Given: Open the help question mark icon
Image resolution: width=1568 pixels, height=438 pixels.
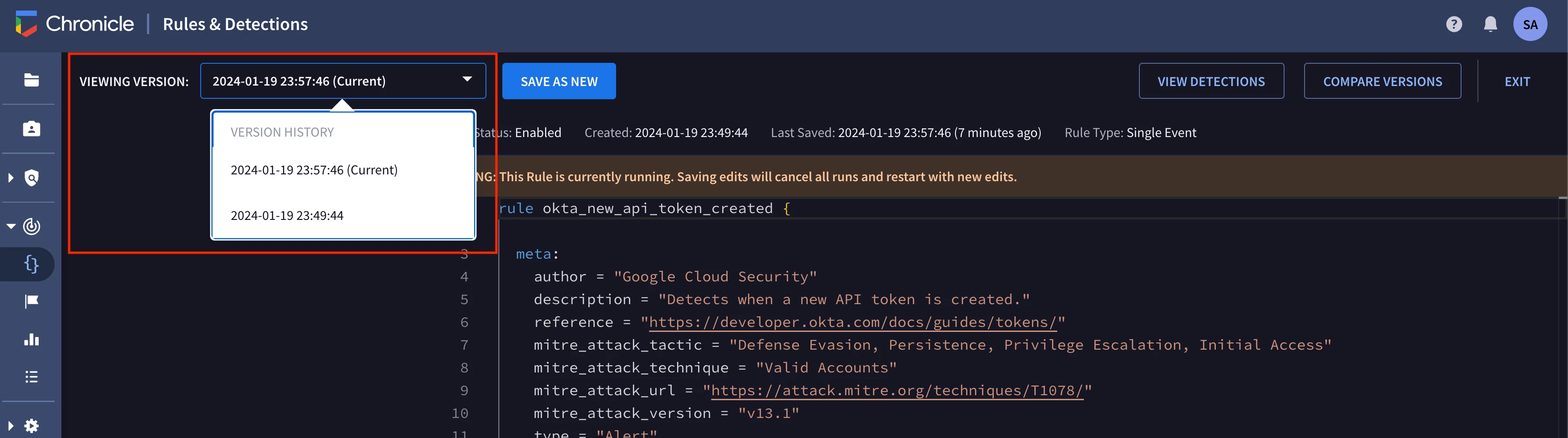Looking at the screenshot, I should tap(1454, 25).
